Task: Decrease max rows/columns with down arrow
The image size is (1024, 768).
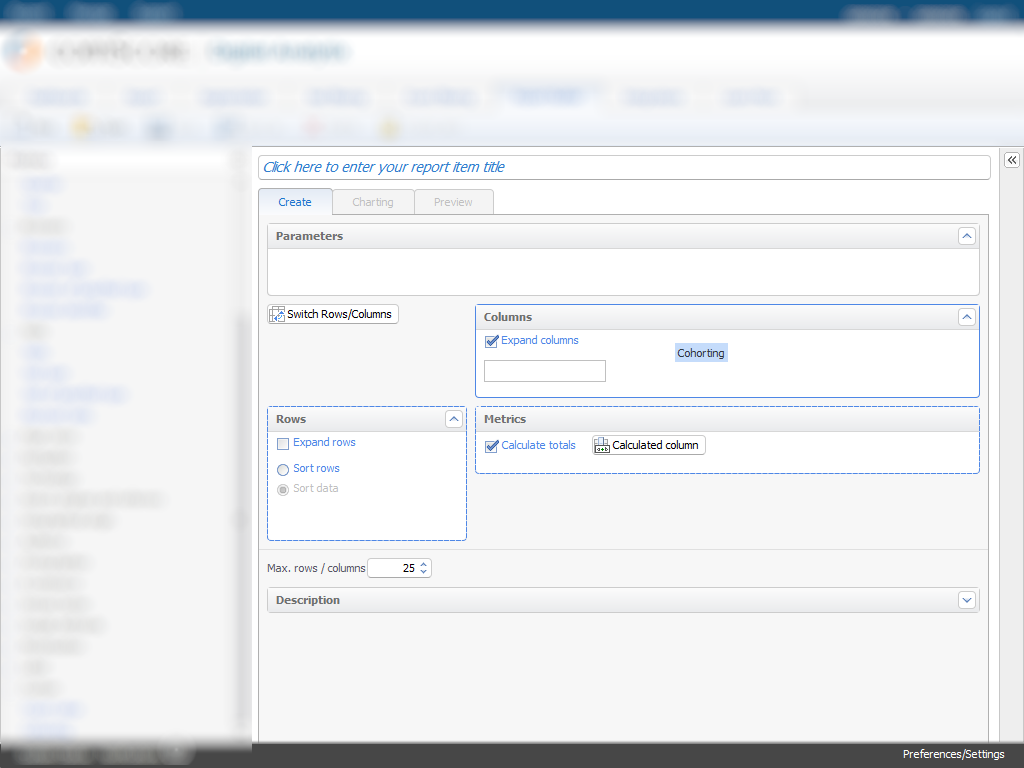Action: [424, 572]
